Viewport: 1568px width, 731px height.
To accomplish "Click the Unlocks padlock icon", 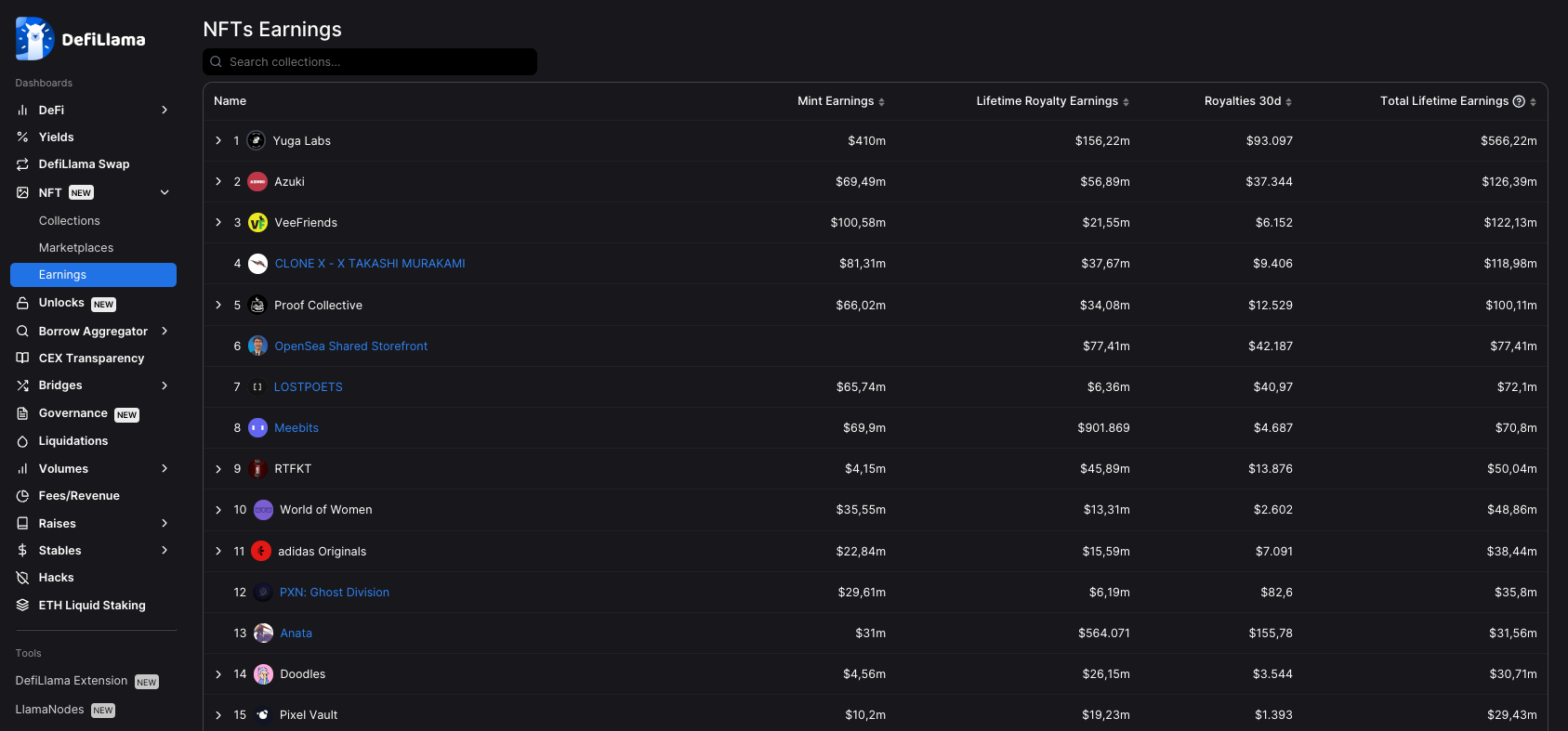I will 22,303.
